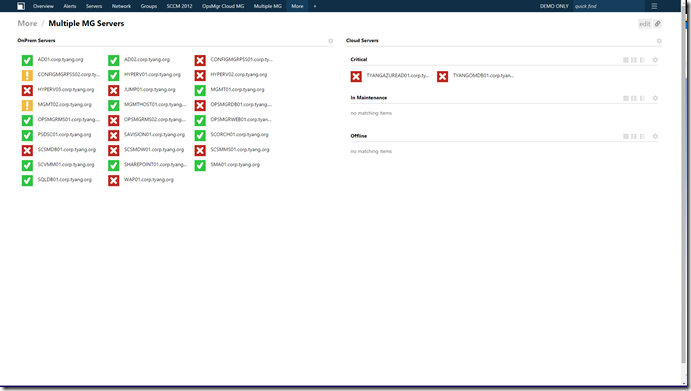The height and width of the screenshot is (391, 691).
Task: Click yellow warning icon for CONFIGMGRPSS02 server
Action: (27, 75)
